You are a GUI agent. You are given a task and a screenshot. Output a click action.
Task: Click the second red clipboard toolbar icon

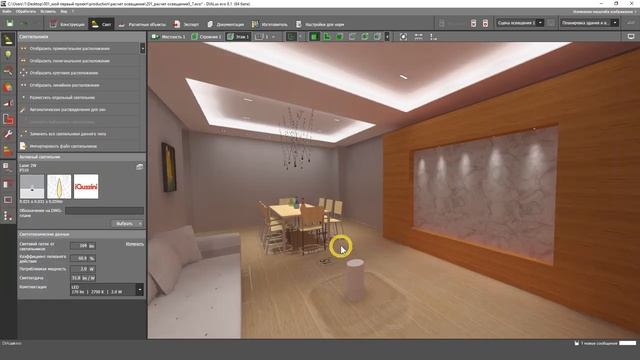(485, 23)
